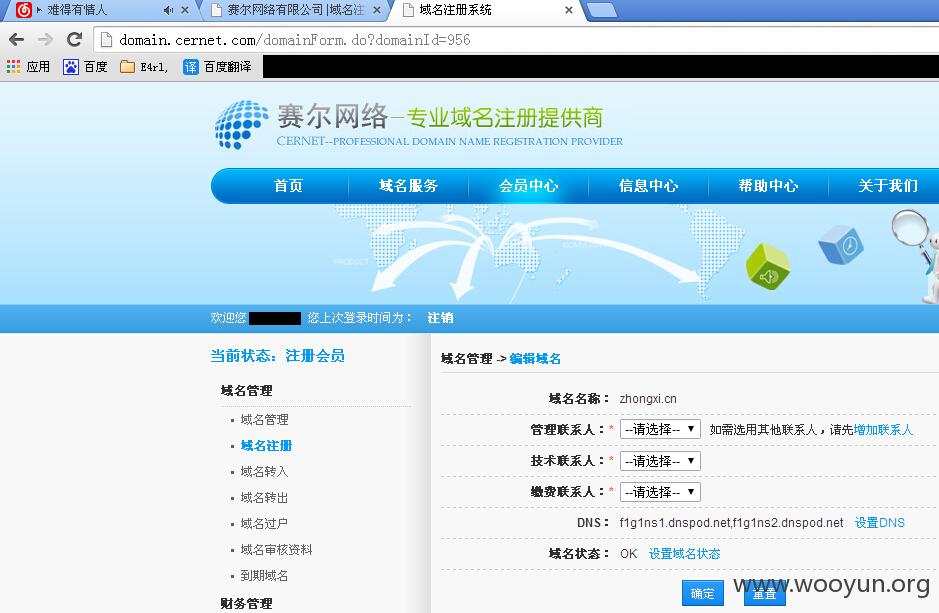The image size is (939, 613).
Task: Close the 赛尔网络有限公司 tab
Action: (377, 10)
